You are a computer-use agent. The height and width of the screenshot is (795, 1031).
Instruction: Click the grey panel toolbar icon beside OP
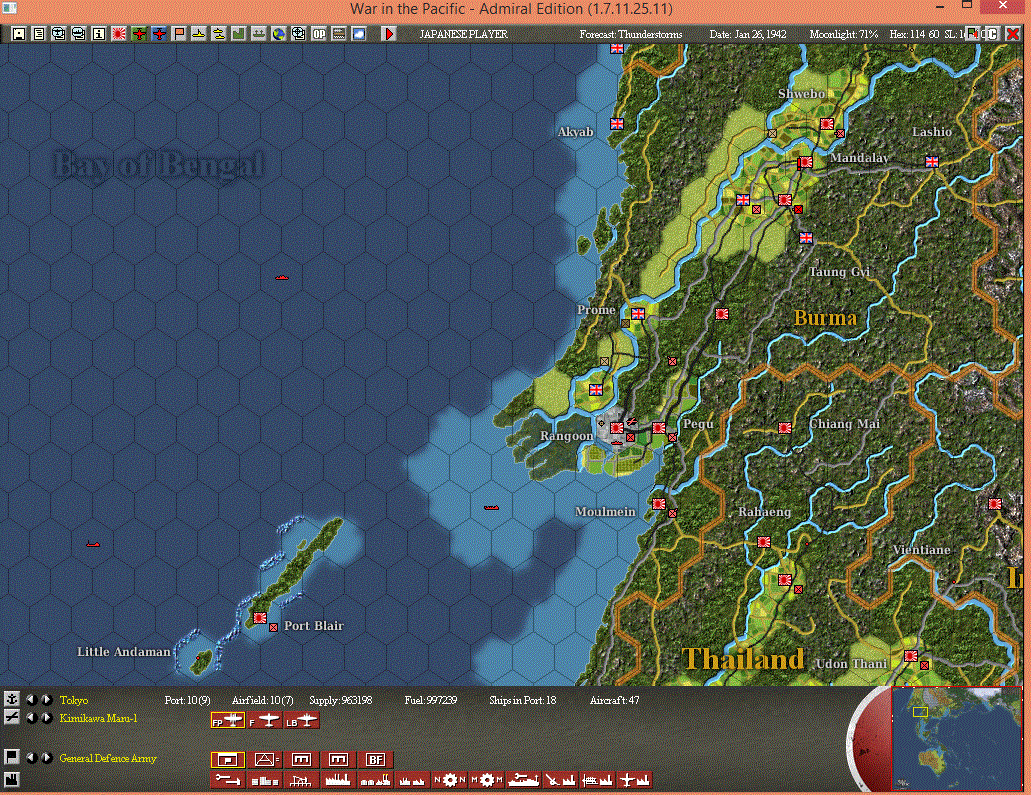339,34
